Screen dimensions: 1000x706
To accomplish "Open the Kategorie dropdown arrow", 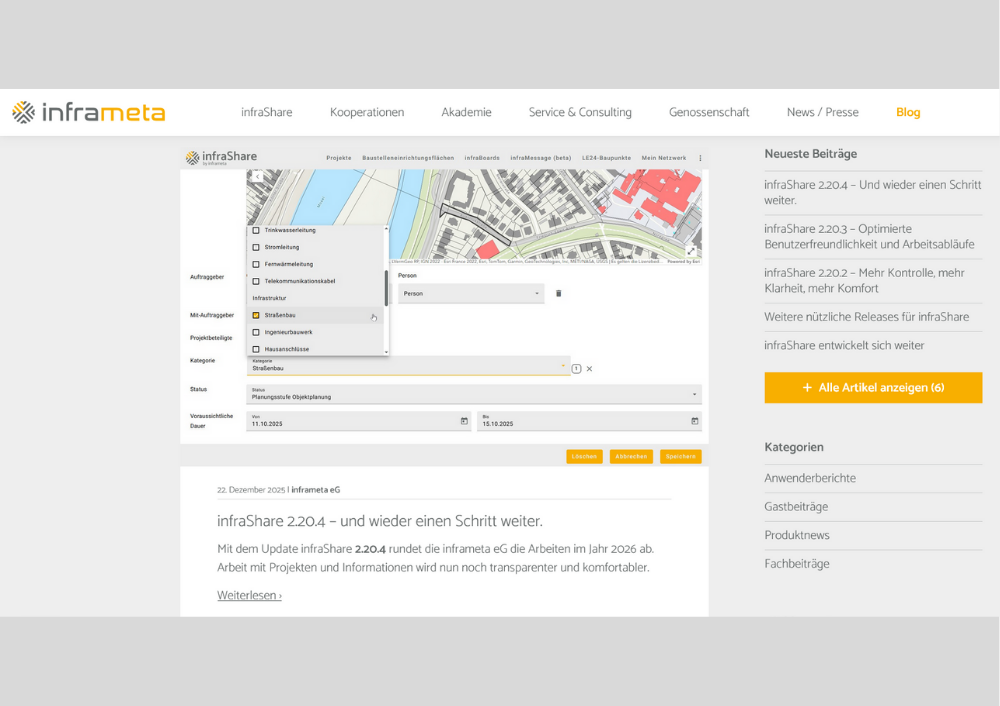I will point(563,366).
